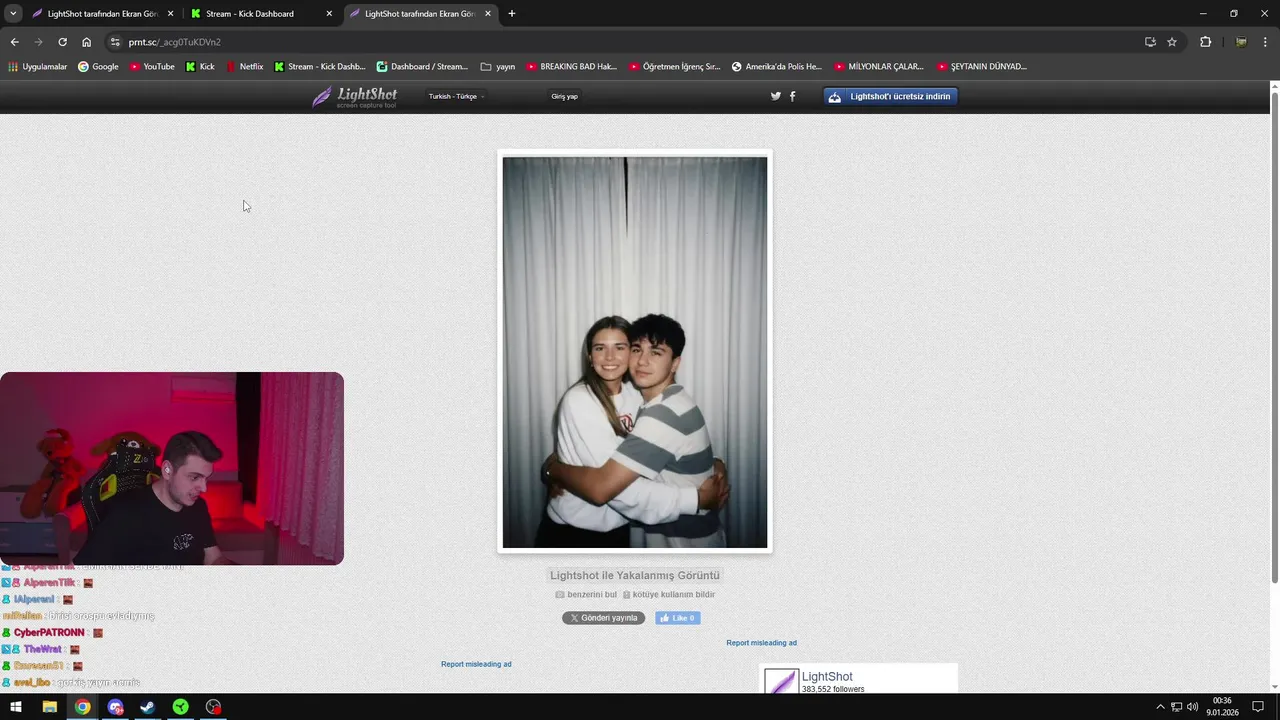Click right Report misleading ad link
The image size is (1280, 720).
[762, 643]
